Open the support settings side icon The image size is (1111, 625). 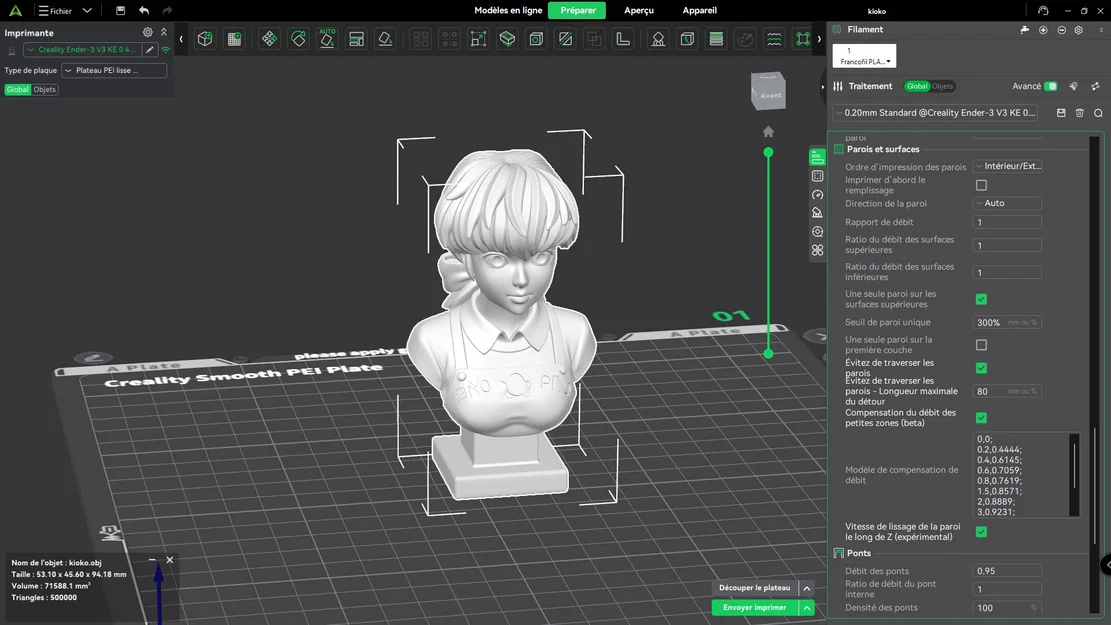818,213
